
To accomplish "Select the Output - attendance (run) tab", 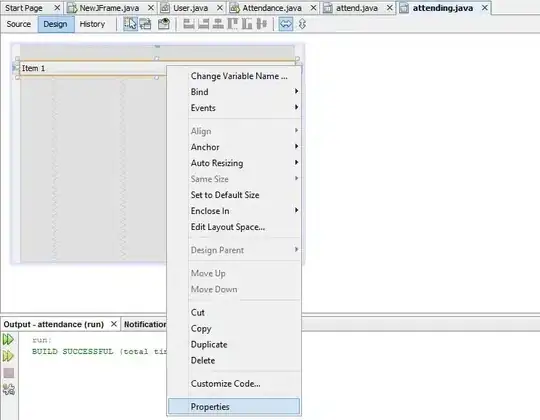I will 54,324.
